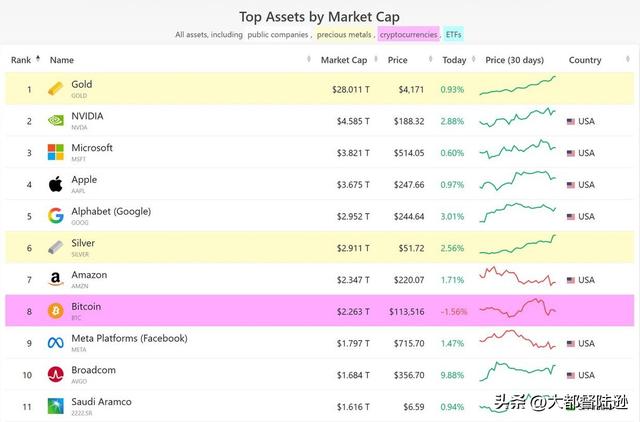Click the Broadcom logo icon
Screen dimensions: 640x422
tap(56, 375)
